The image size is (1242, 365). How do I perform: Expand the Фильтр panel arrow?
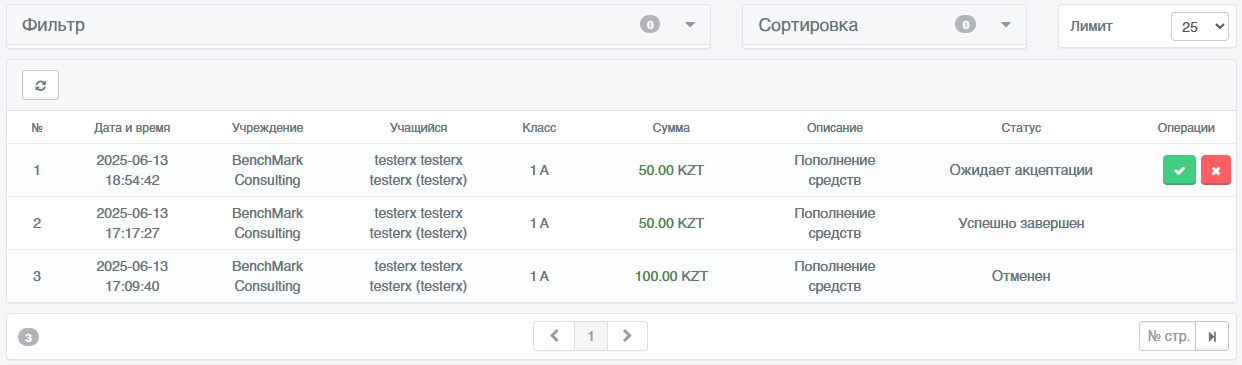click(689, 25)
